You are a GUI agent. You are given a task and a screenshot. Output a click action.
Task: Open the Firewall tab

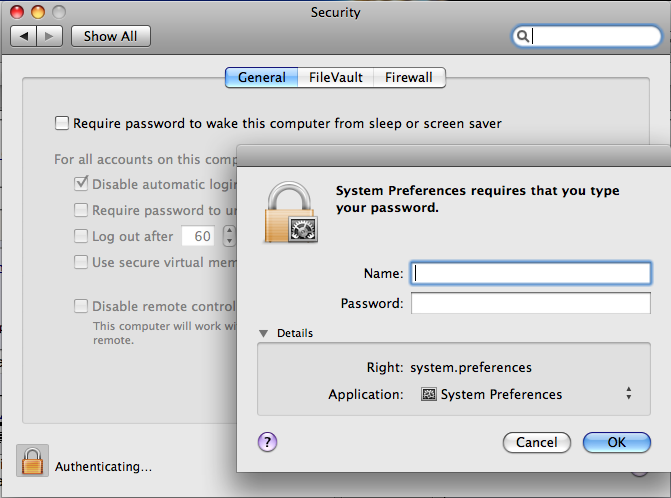click(408, 77)
